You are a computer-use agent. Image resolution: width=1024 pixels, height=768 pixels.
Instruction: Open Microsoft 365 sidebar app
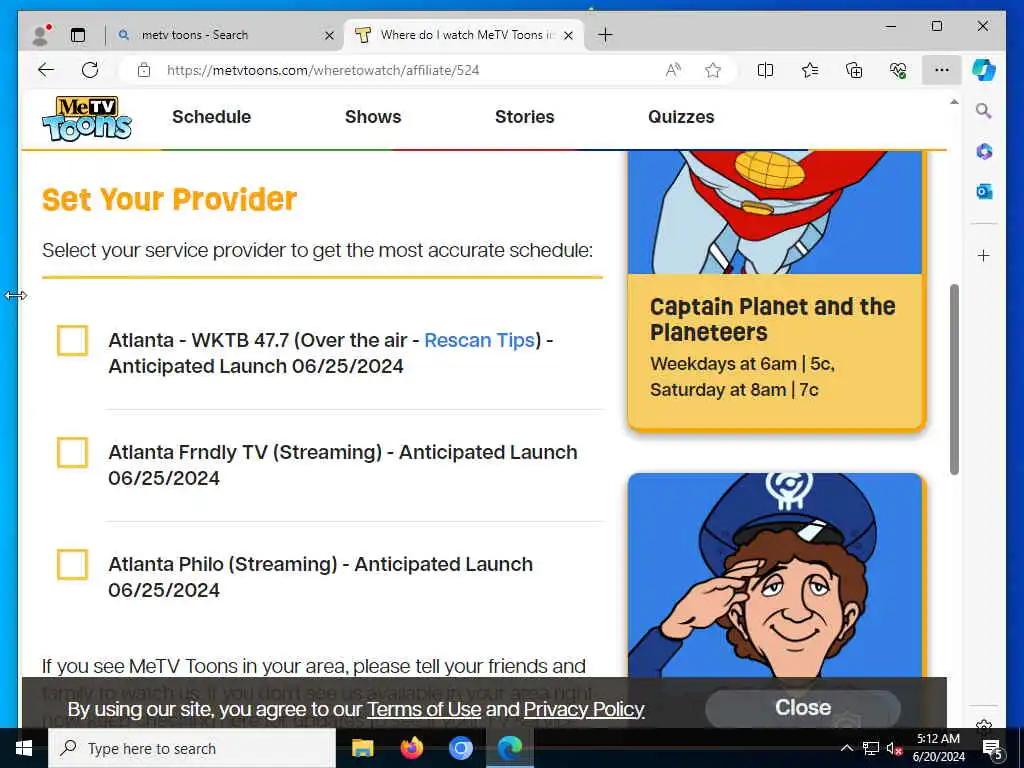pyautogui.click(x=984, y=152)
